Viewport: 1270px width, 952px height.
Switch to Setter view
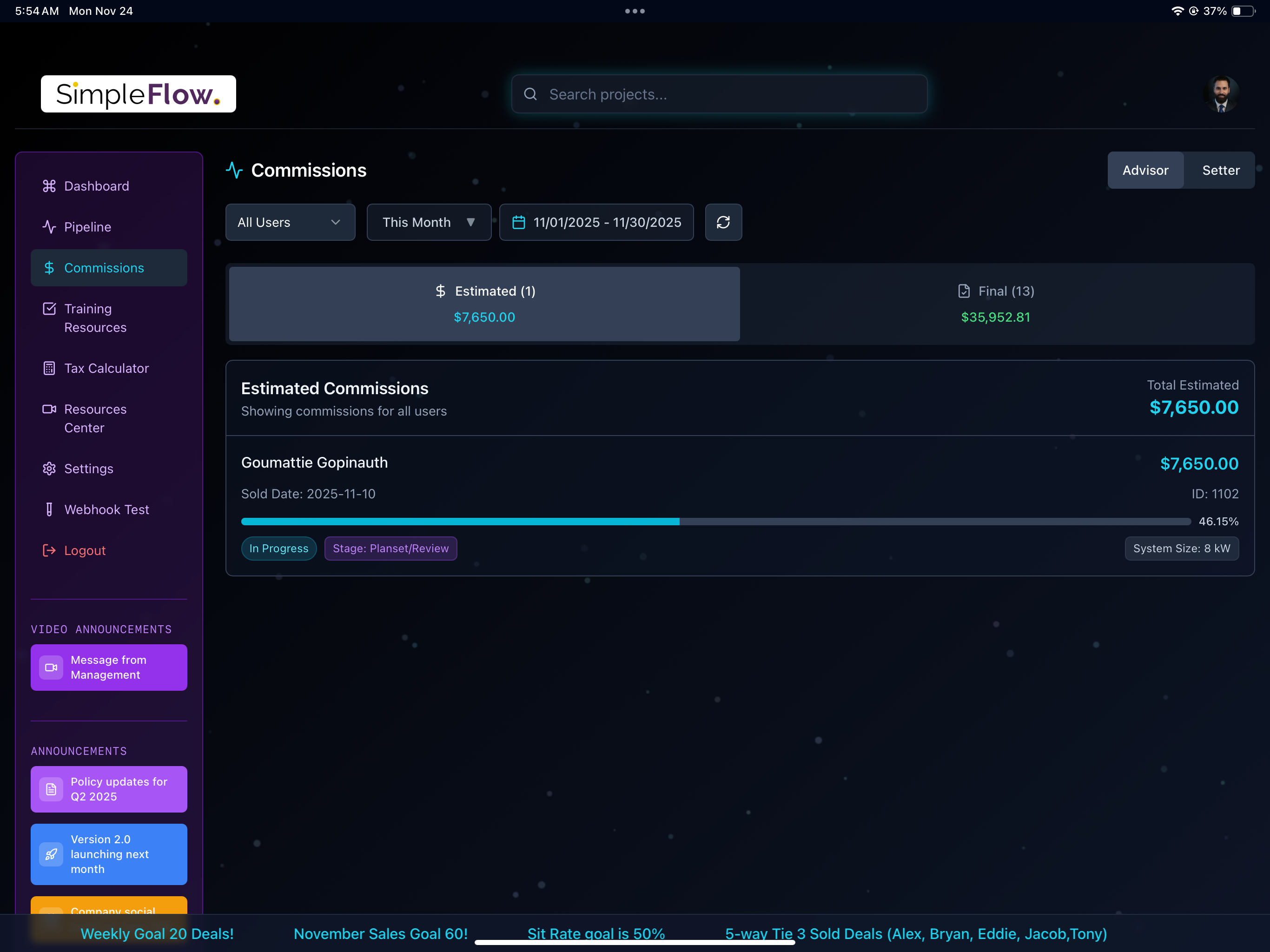1221,170
